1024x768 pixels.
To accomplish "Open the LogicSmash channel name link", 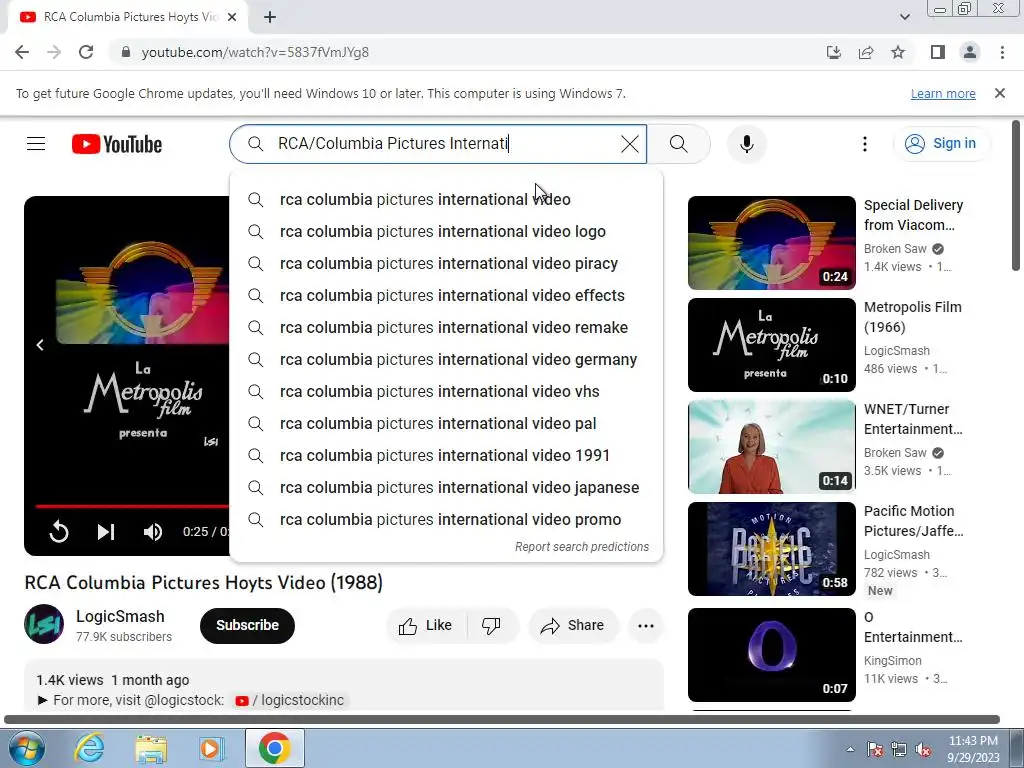I will (120, 616).
